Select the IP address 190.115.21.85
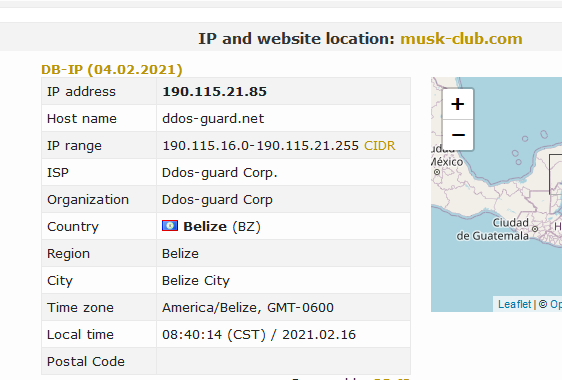 click(x=214, y=91)
